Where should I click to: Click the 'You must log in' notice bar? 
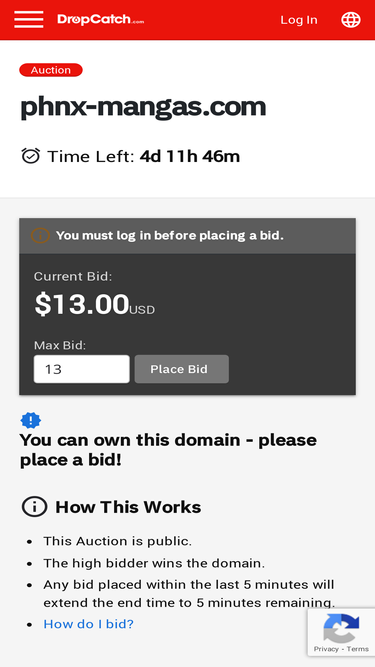pos(188,236)
